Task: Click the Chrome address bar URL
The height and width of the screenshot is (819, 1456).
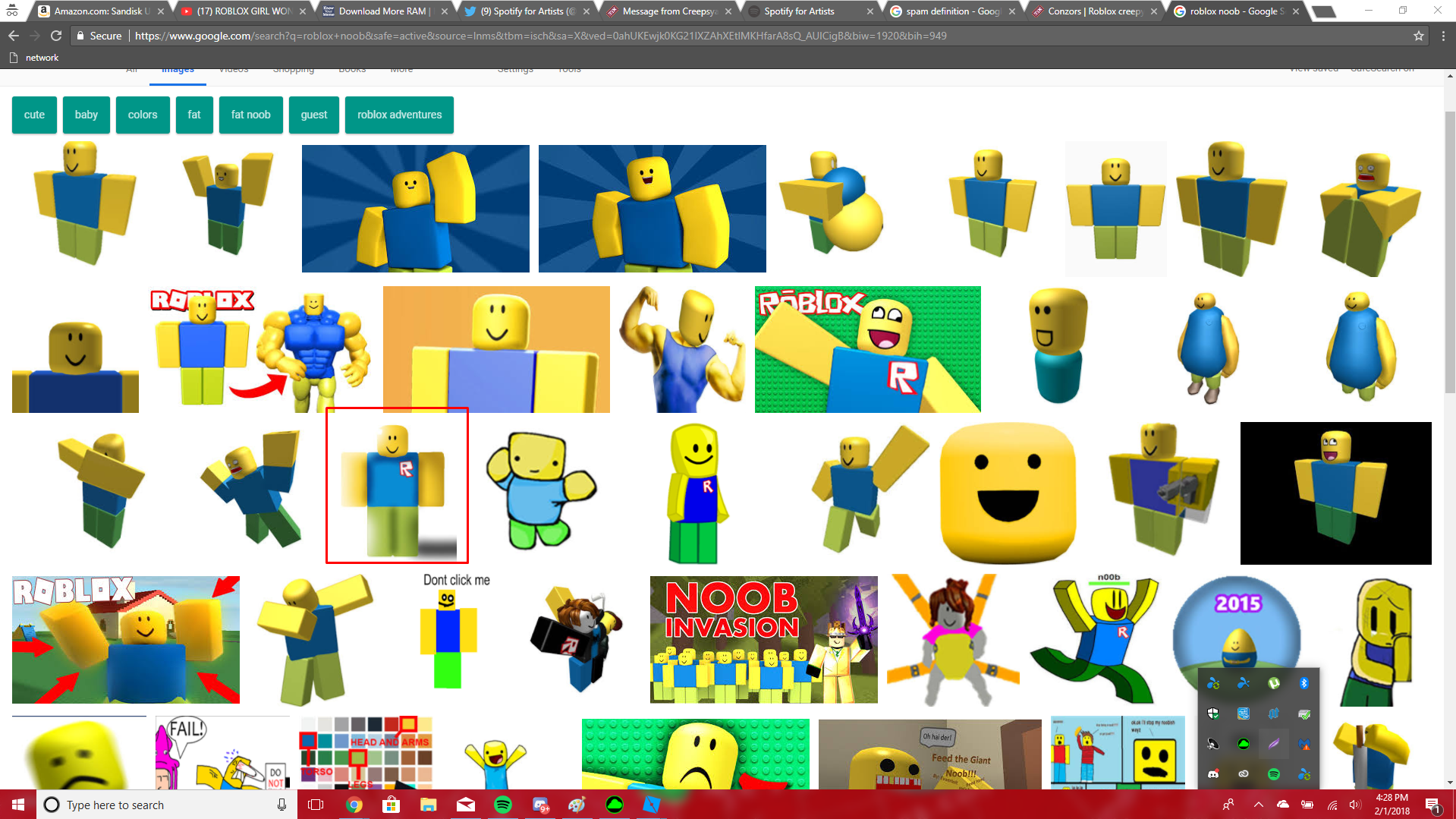Action: click(x=540, y=36)
